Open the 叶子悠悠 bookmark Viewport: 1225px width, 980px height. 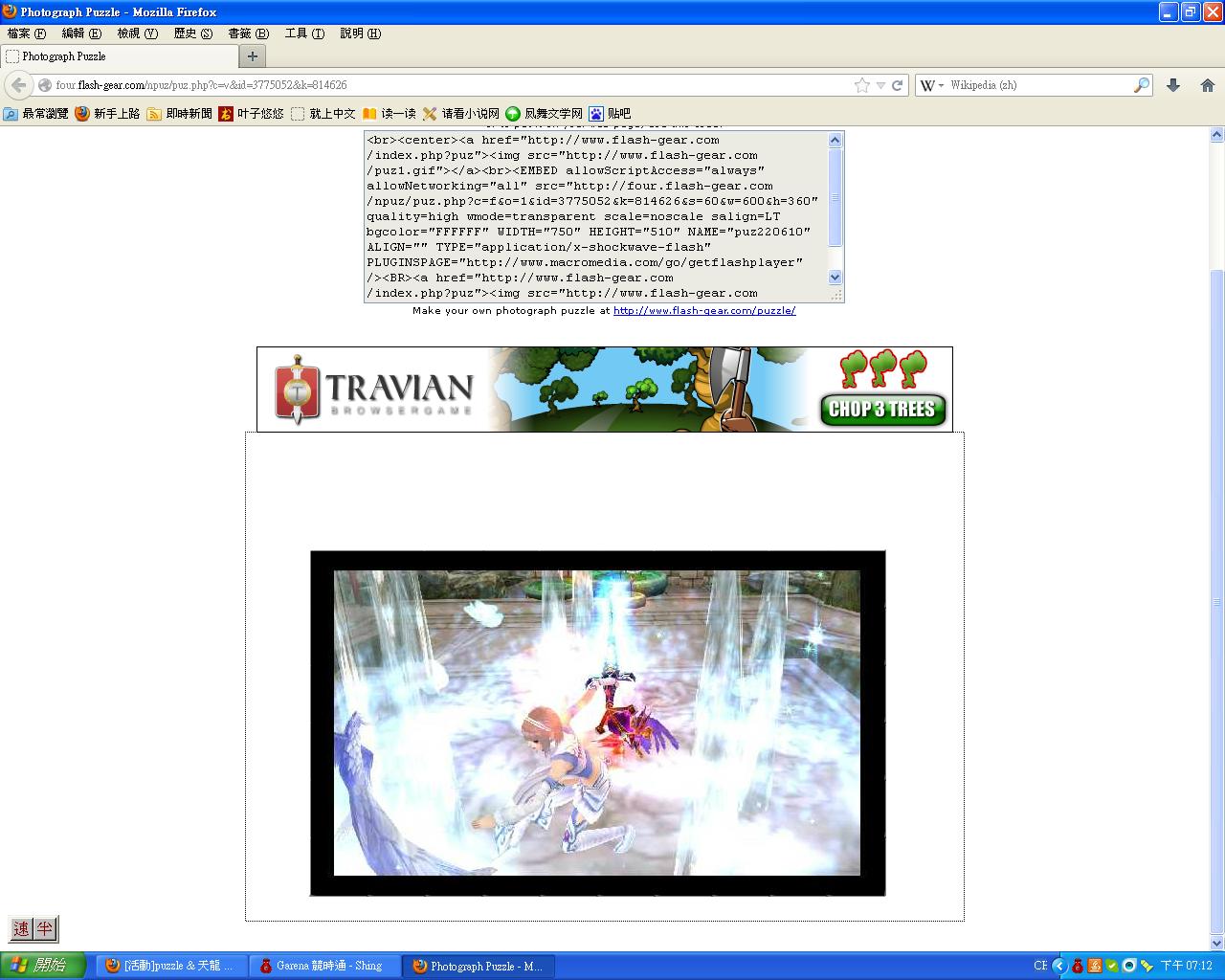pyautogui.click(x=251, y=114)
